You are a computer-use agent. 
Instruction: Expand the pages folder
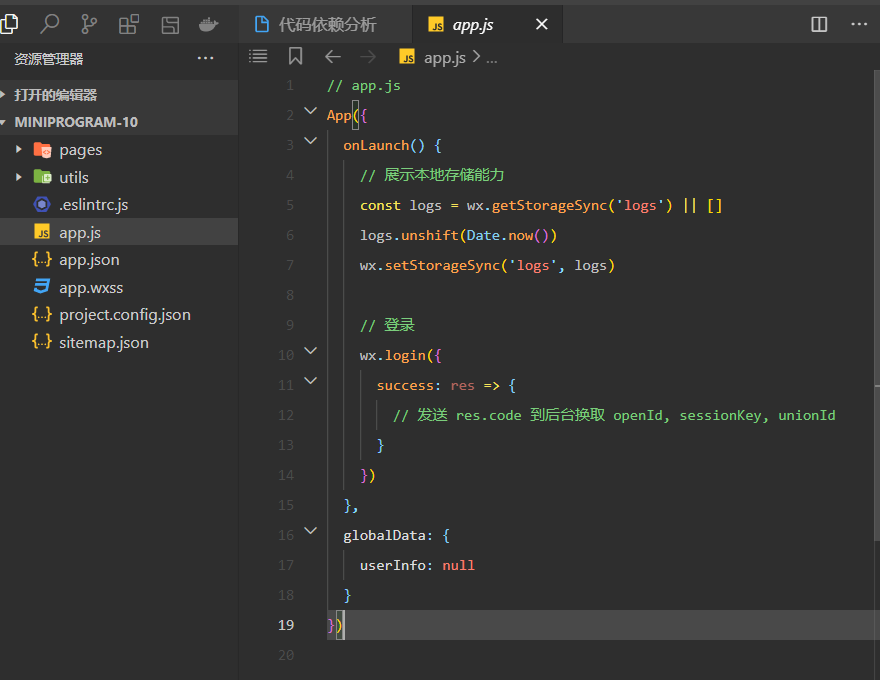[19, 150]
